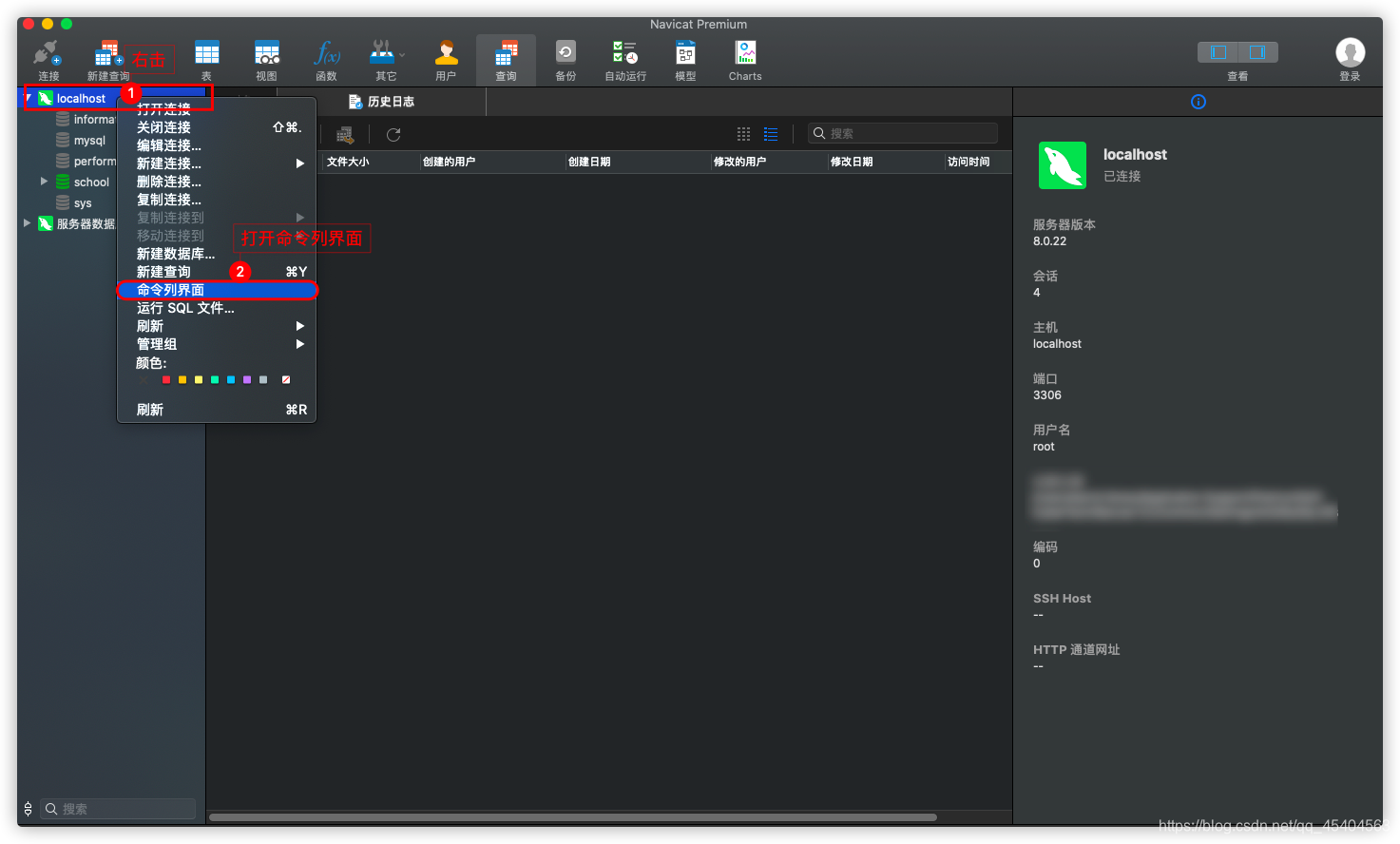The image size is (1400, 844).
Task: Click the sys database icon
Action: click(x=63, y=202)
